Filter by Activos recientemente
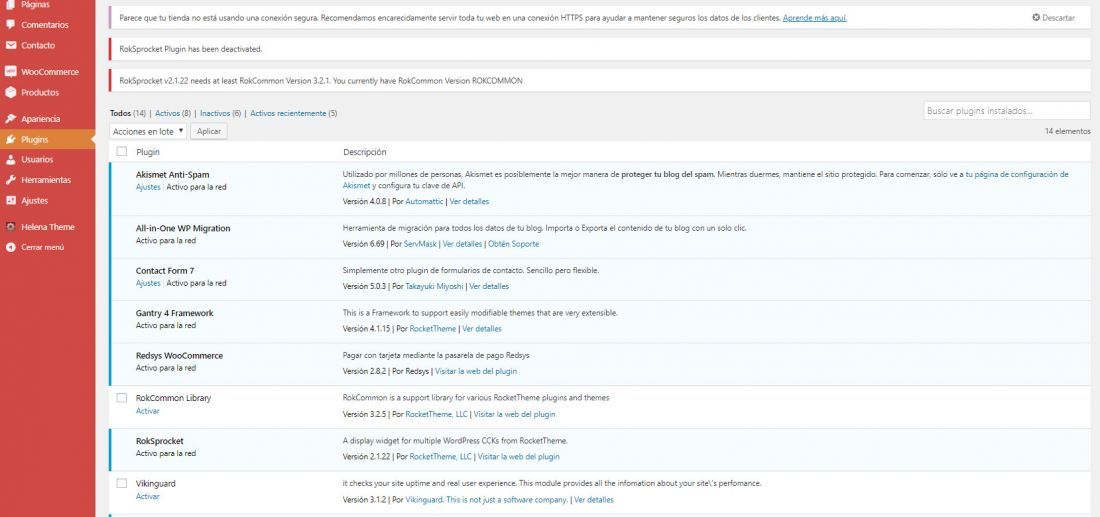Image resolution: width=1100 pixels, height=517 pixels. [288, 113]
